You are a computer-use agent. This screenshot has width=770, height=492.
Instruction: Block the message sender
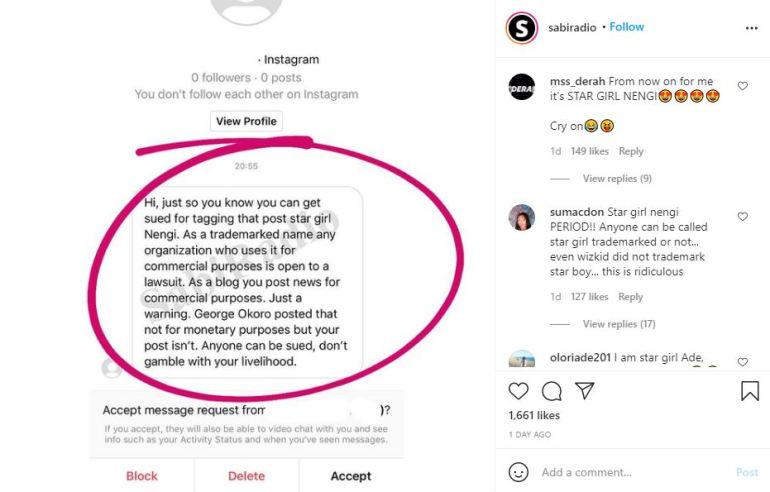142,476
